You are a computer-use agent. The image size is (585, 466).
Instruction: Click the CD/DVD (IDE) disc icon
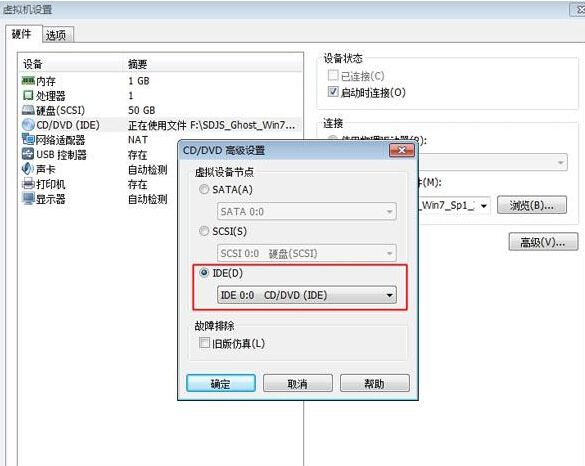point(28,125)
